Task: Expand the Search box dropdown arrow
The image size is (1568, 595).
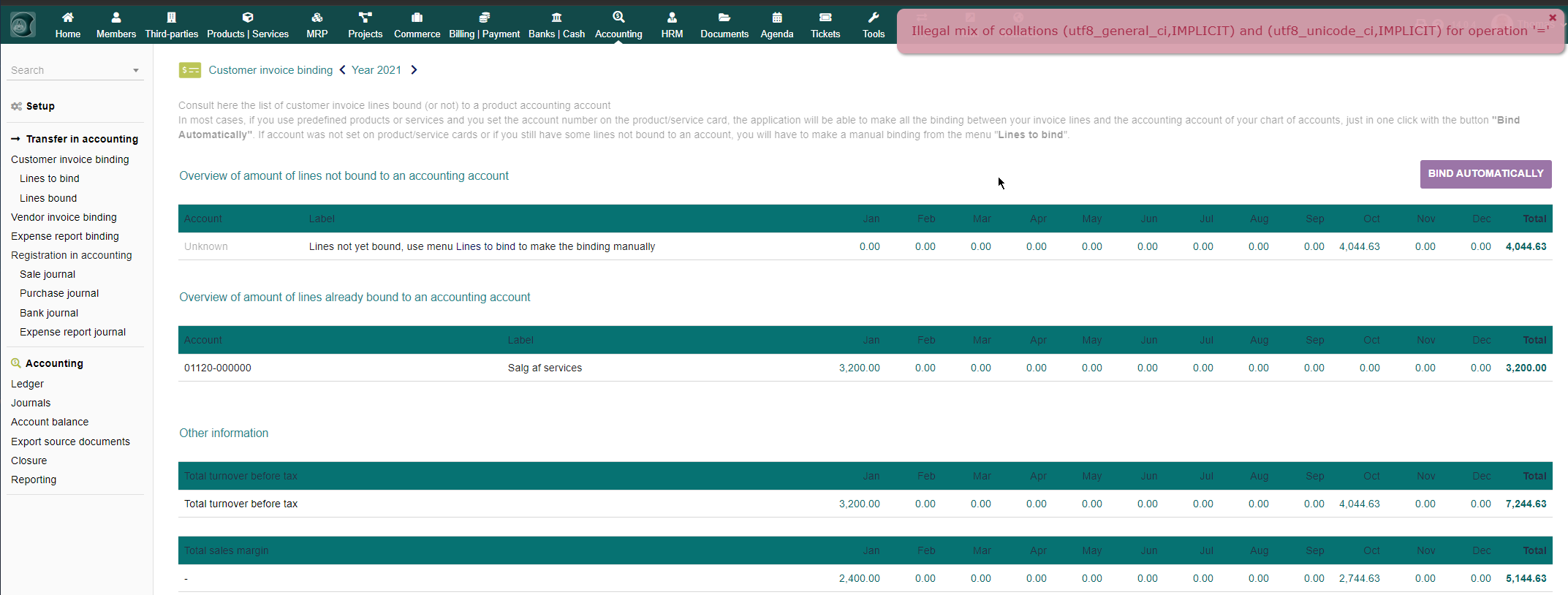Action: [x=136, y=71]
